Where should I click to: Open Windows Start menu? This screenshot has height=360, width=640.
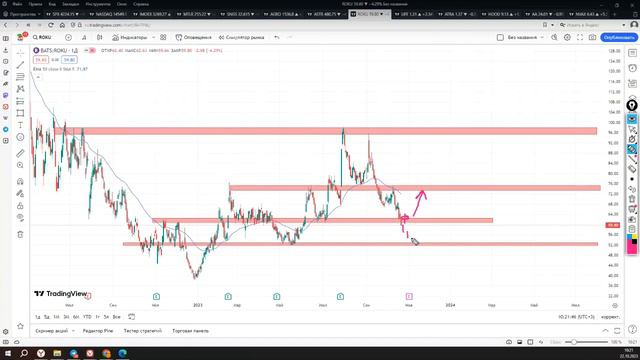(8, 353)
